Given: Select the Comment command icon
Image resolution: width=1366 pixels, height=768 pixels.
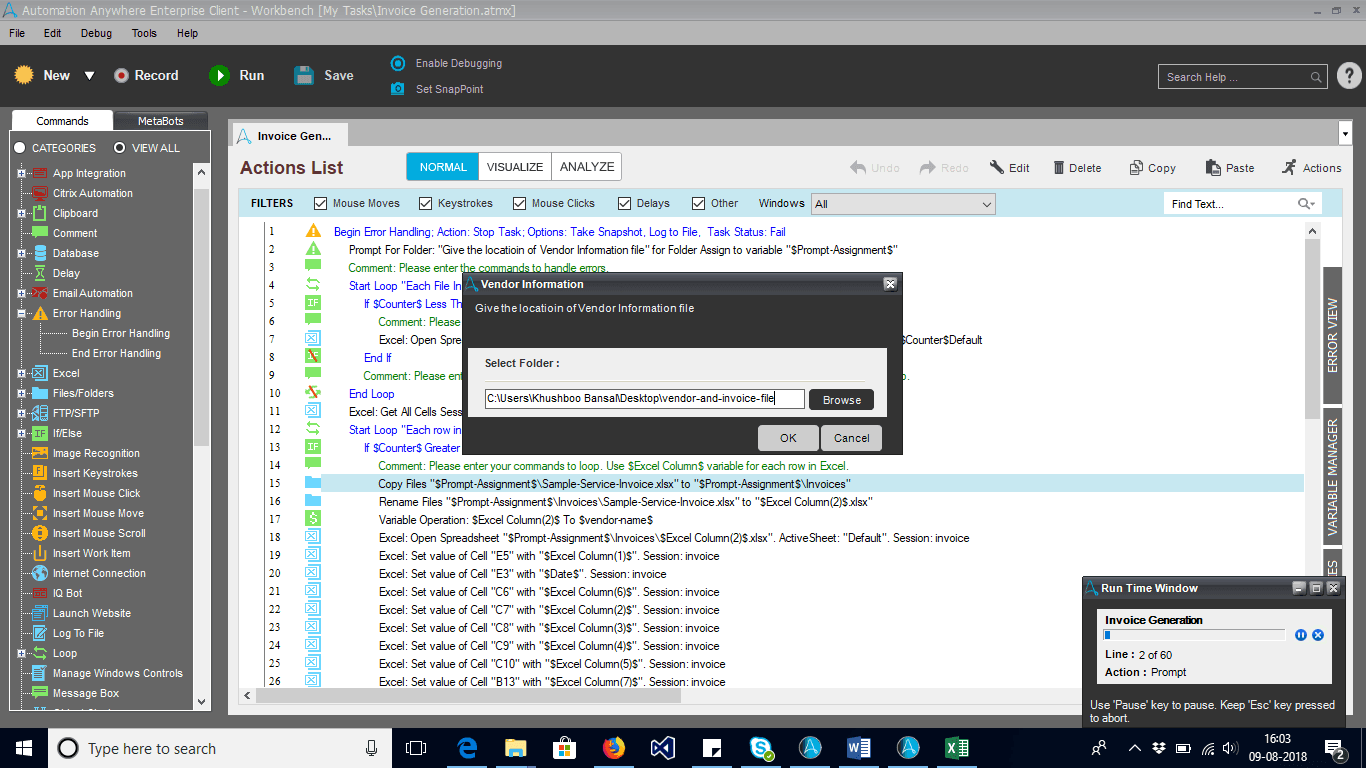Looking at the screenshot, I should pyautogui.click(x=40, y=233).
